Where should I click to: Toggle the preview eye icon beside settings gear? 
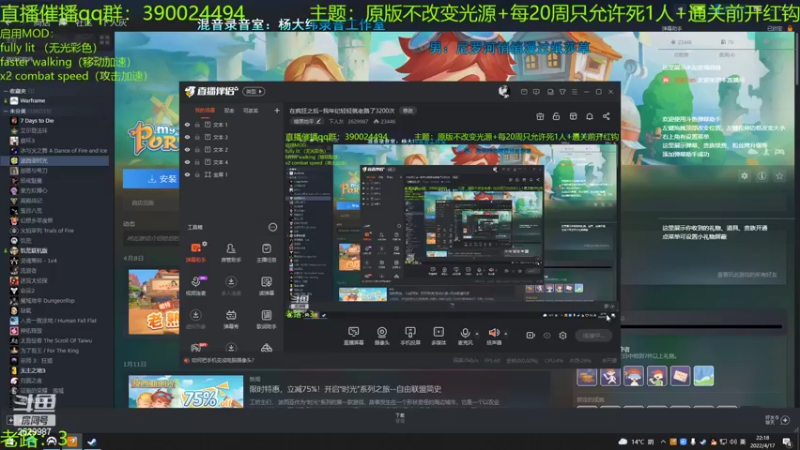tap(547, 335)
